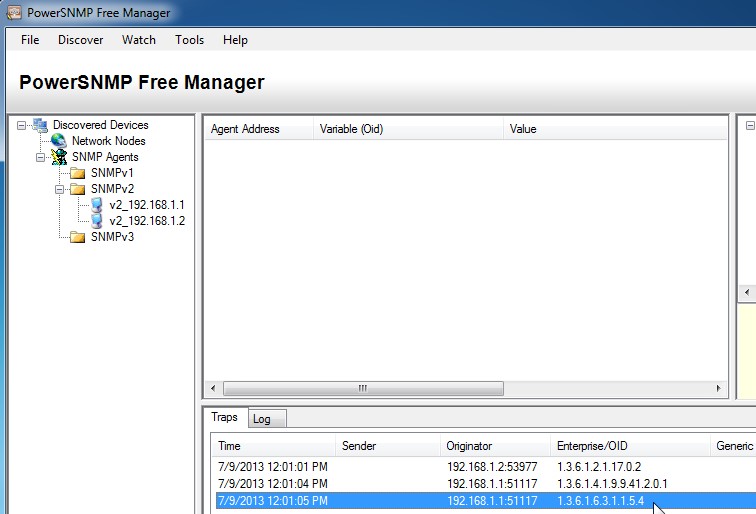Click the Network Nodes globe icon
The image size is (756, 514).
tap(59, 141)
